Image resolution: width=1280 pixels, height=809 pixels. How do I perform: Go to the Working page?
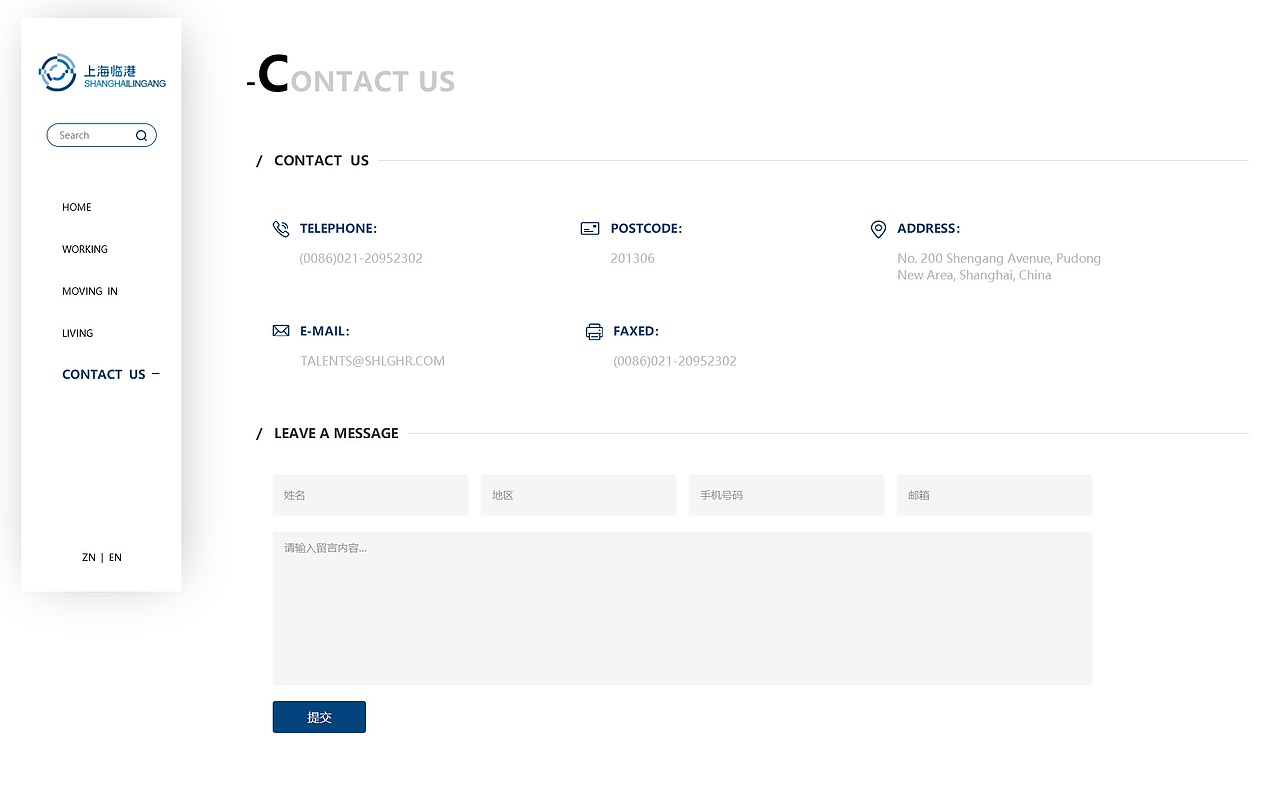click(85, 250)
